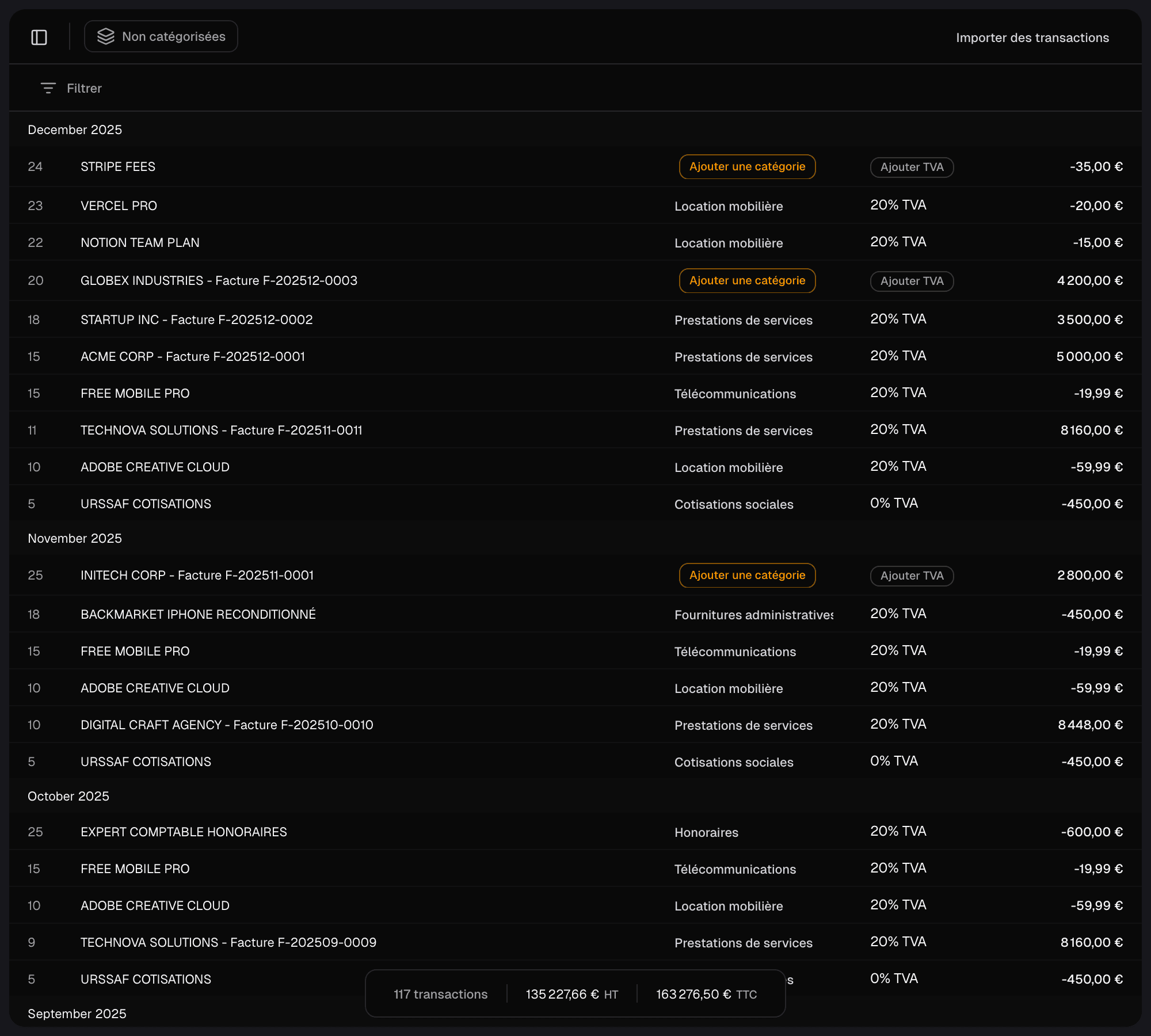Add TVA for INITECH CORP transaction
Viewport: 1151px width, 1036px height.
[x=912, y=576]
